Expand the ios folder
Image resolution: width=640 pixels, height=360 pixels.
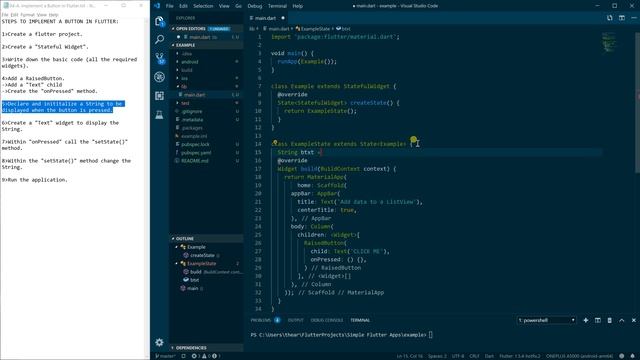184,78
